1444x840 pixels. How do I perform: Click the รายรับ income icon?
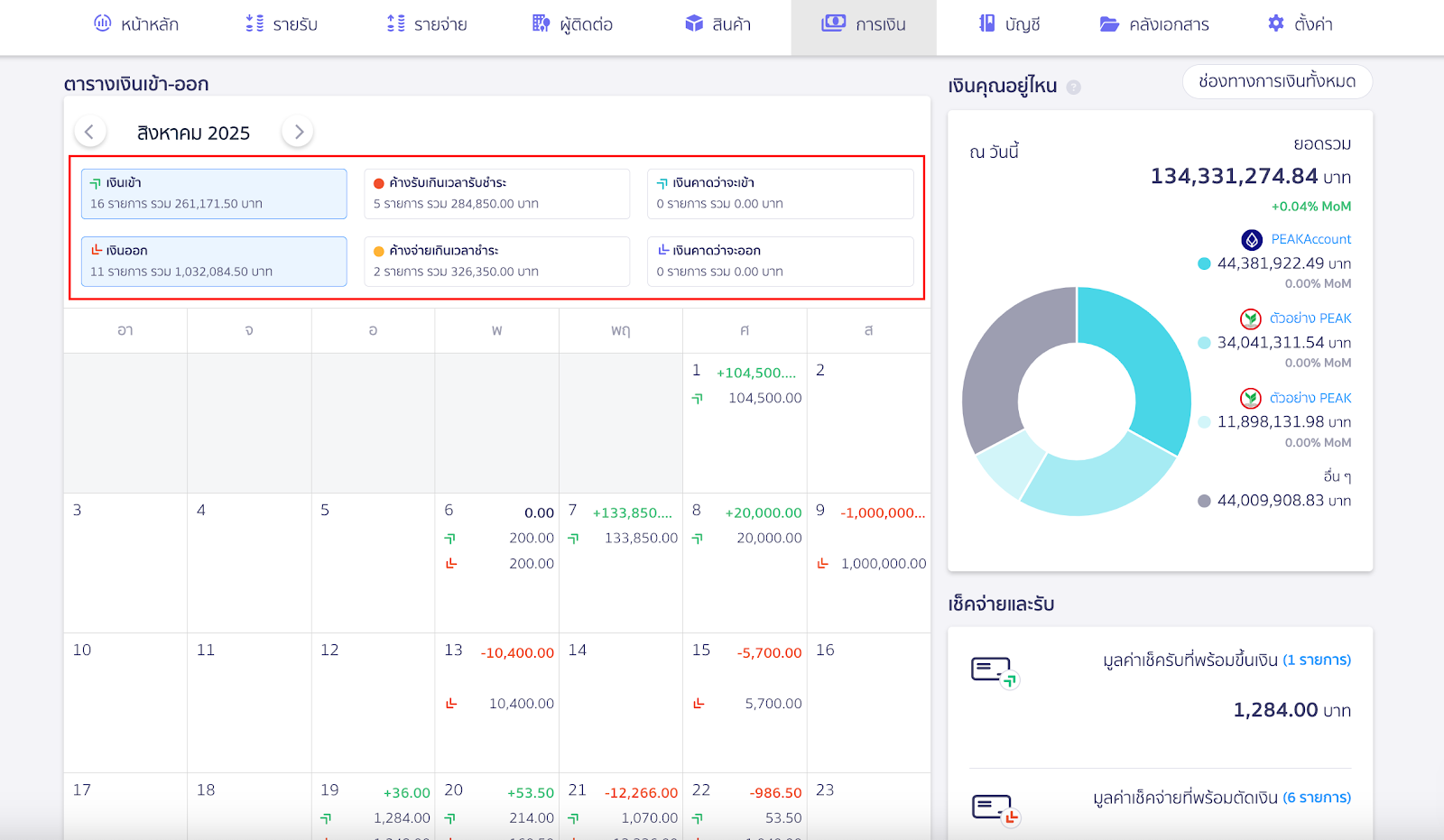pyautogui.click(x=255, y=23)
